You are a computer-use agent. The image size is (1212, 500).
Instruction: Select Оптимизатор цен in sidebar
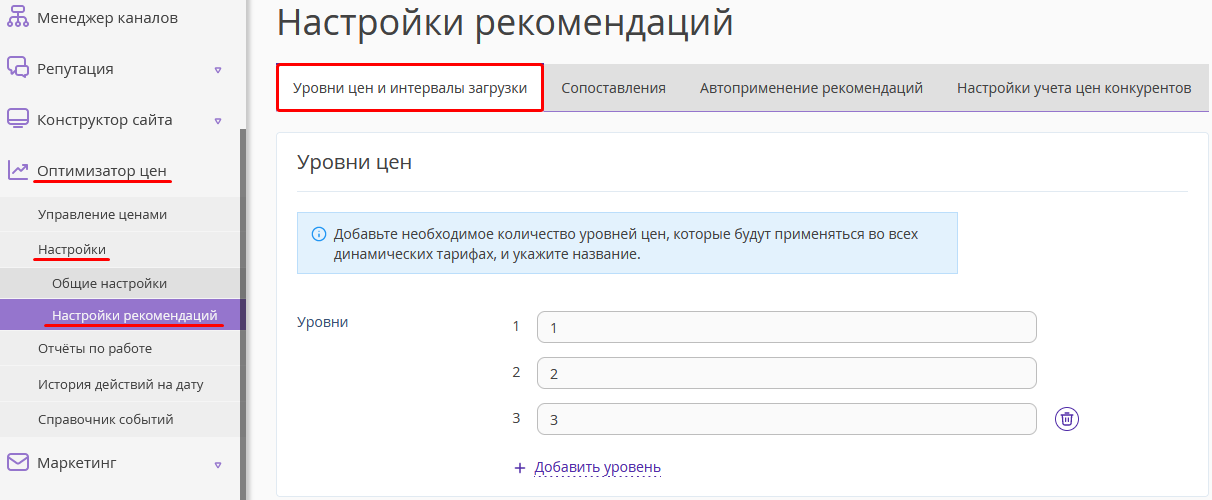(x=102, y=171)
